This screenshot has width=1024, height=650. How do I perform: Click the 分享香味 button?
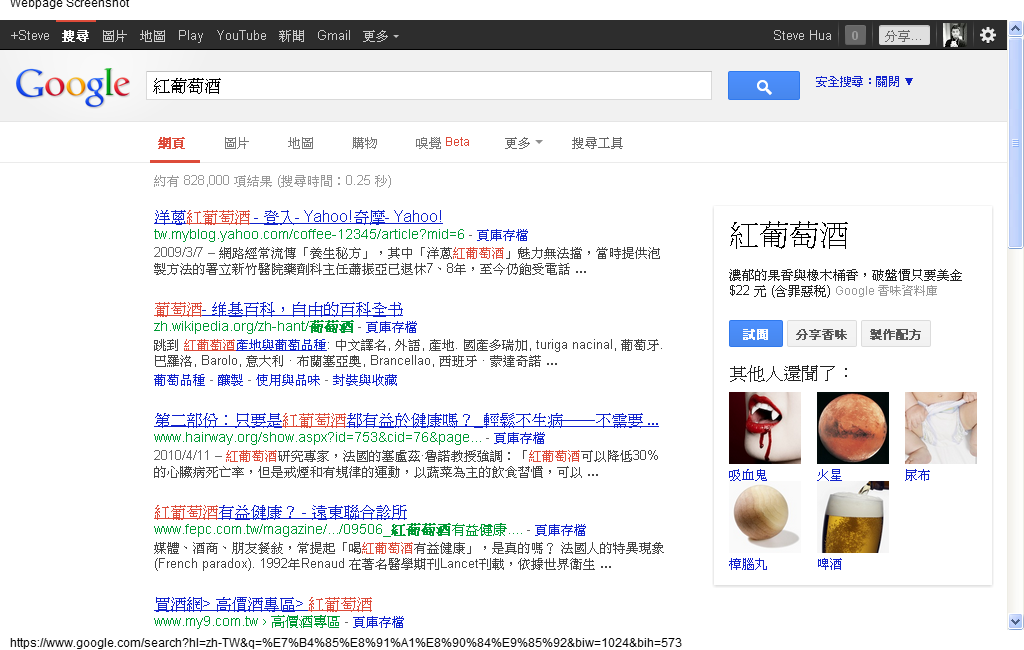coord(821,334)
